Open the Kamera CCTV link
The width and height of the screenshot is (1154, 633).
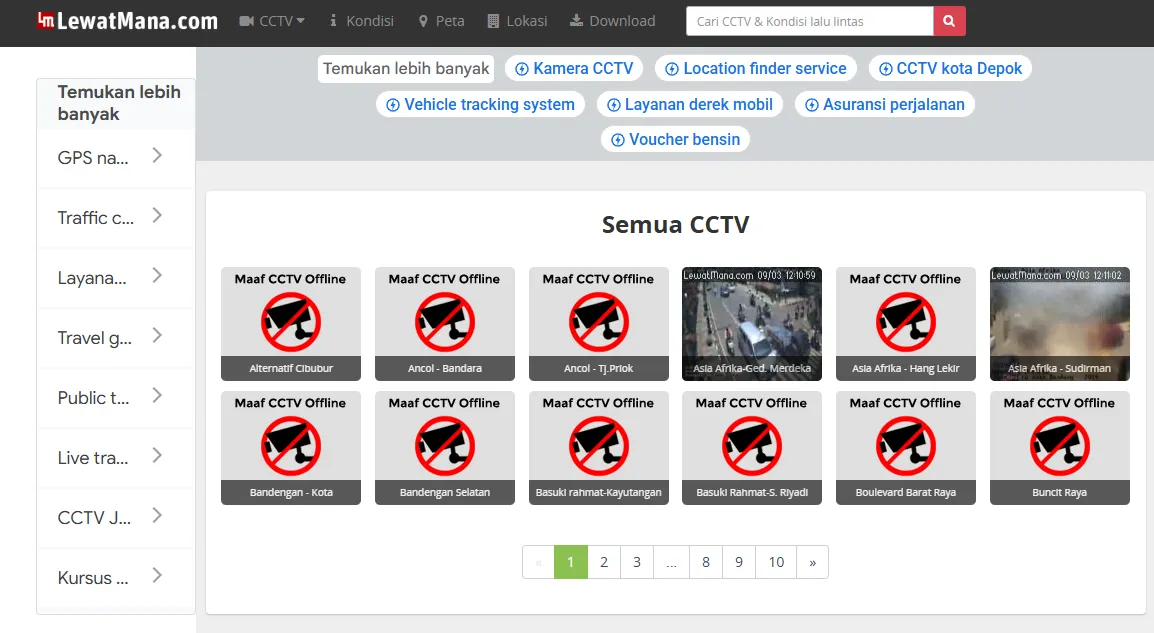[574, 68]
